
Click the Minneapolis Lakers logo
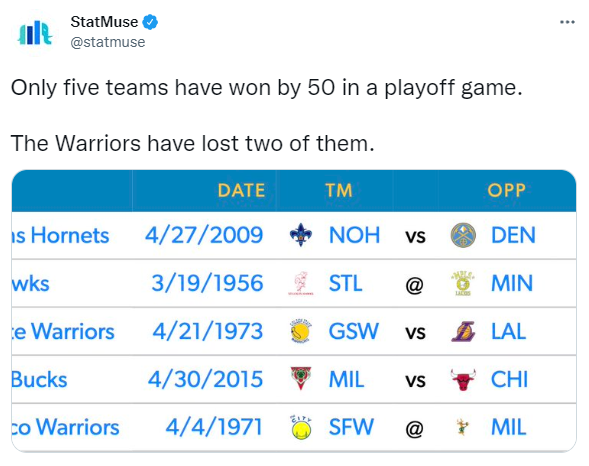(x=463, y=284)
